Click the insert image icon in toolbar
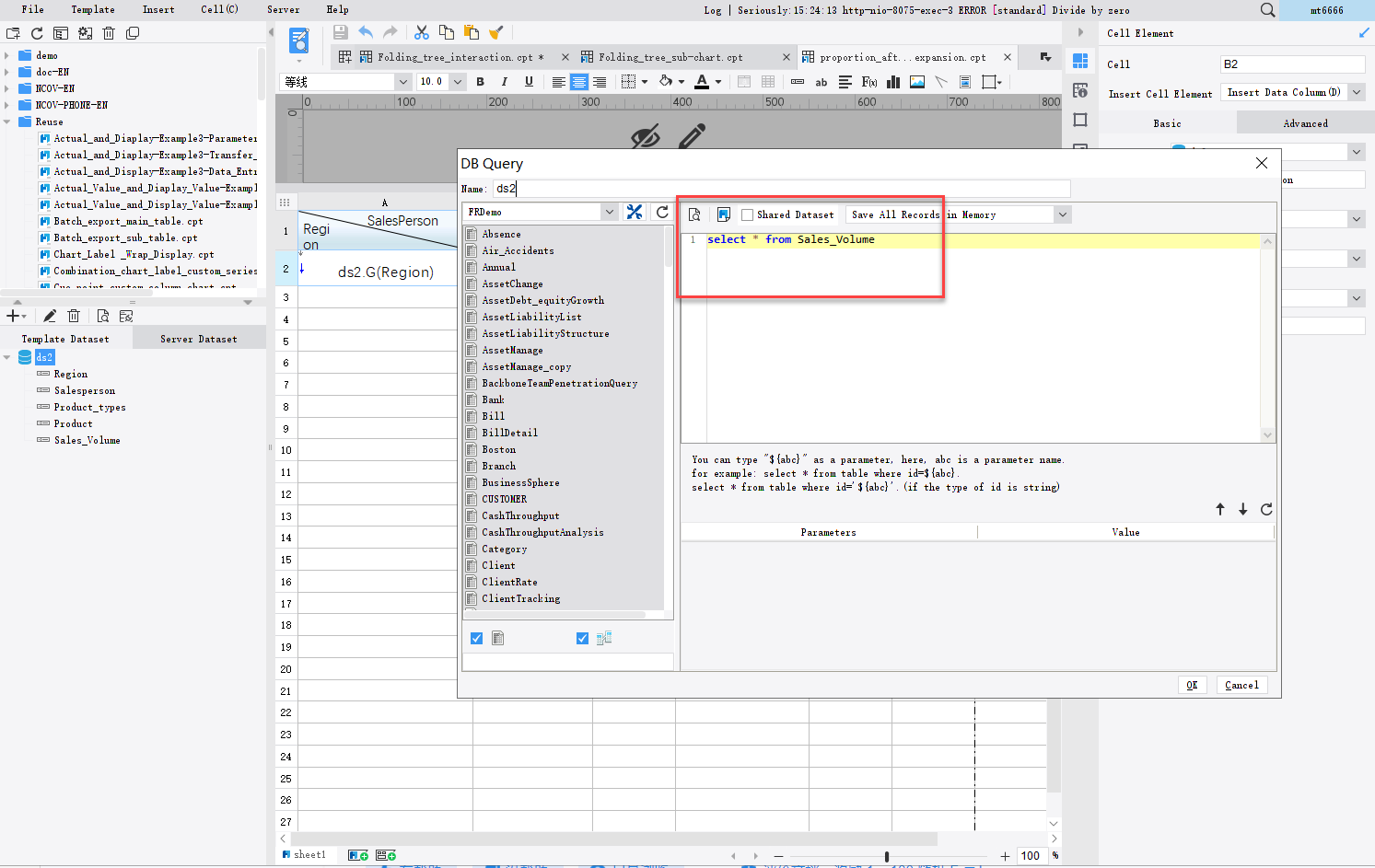Screen dimensions: 1375x868 click(x=917, y=82)
